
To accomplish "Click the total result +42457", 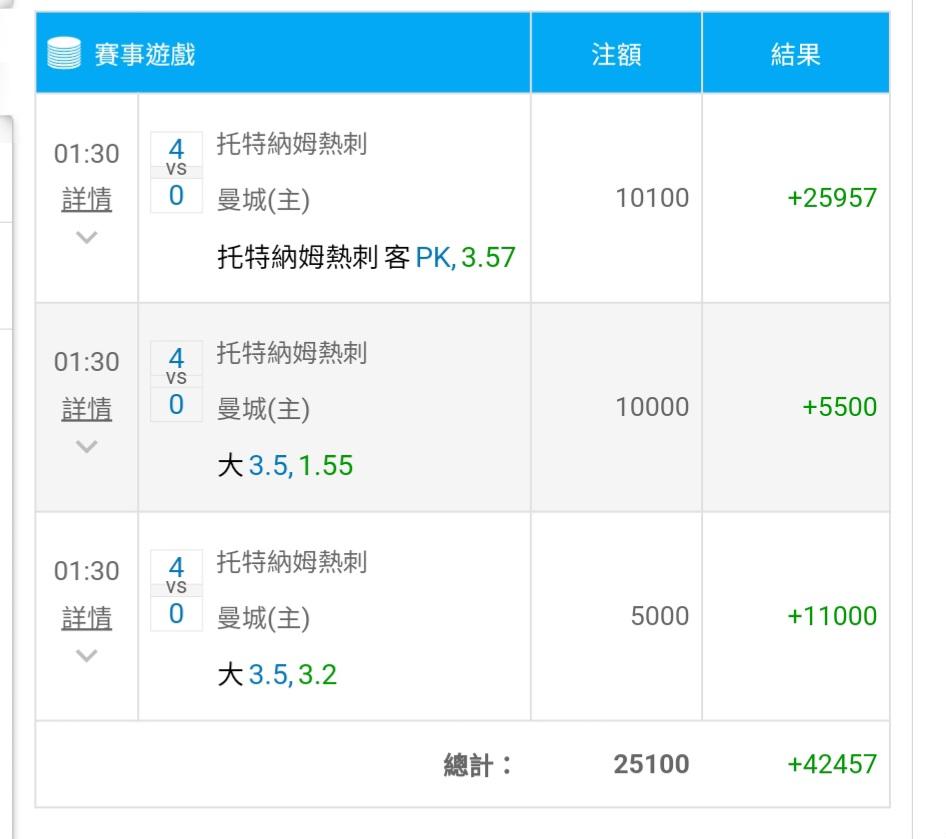I will click(x=832, y=764).
